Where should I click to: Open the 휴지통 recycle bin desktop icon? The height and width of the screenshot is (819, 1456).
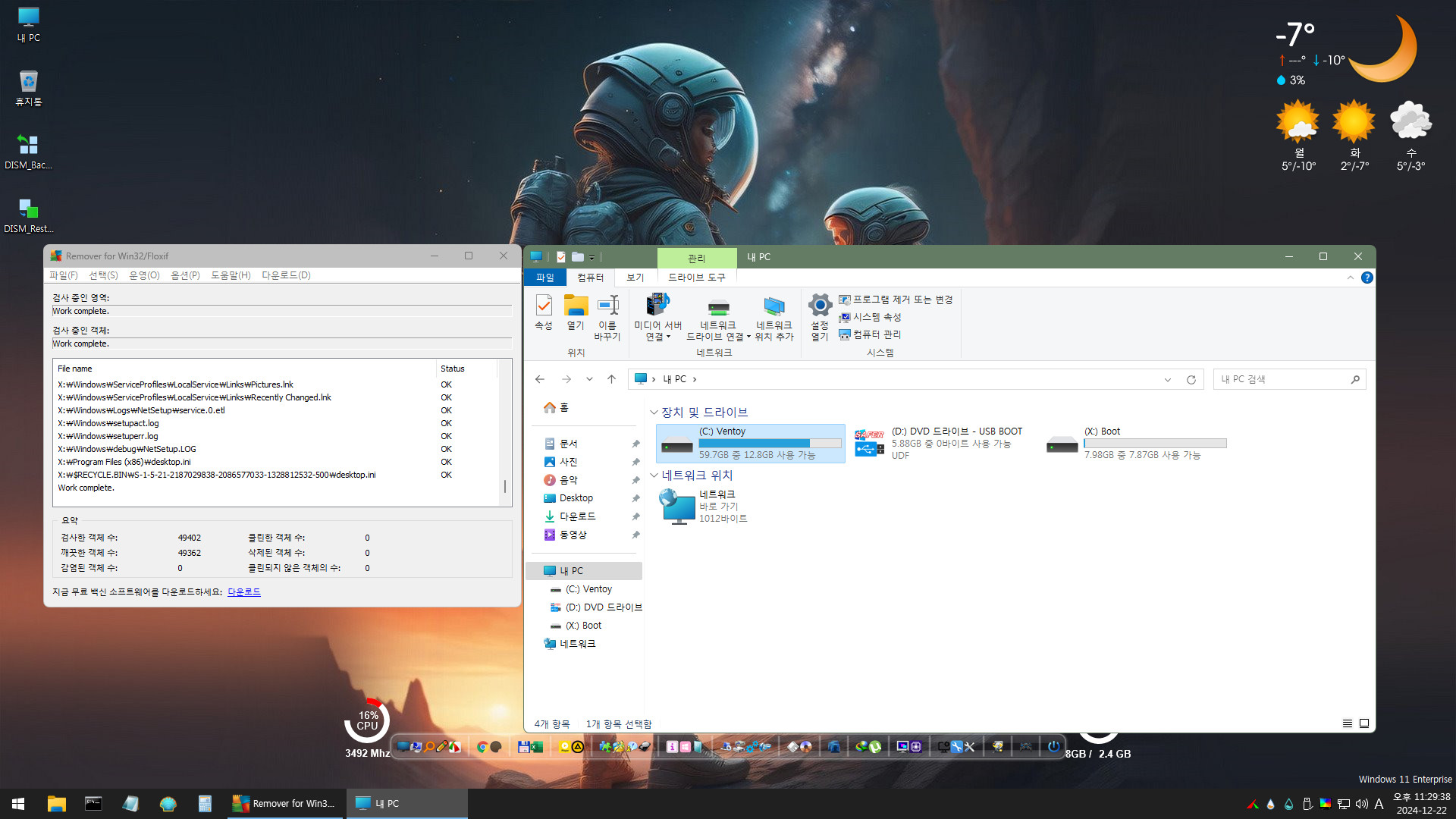coord(29,88)
